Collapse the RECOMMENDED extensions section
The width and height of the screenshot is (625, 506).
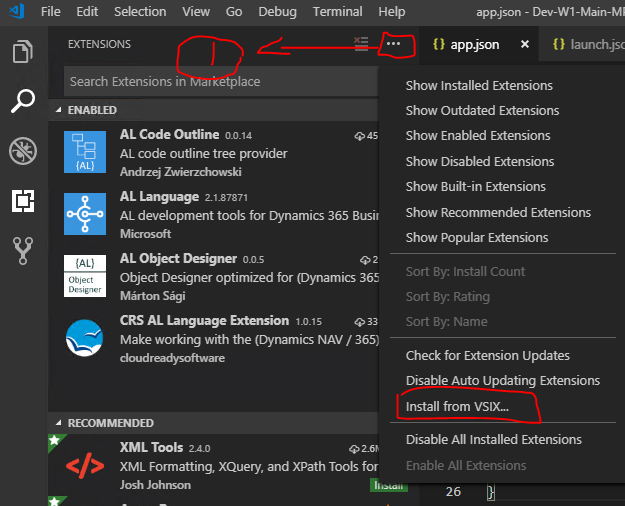pyautogui.click(x=213, y=423)
